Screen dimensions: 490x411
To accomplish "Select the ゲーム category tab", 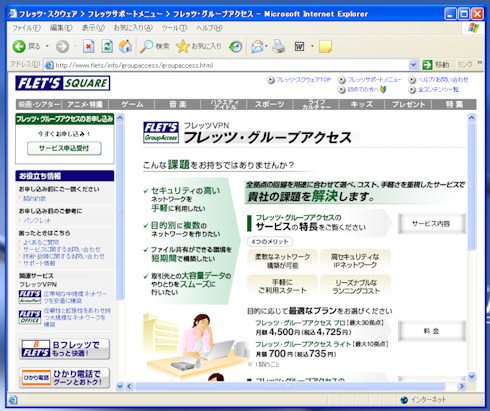I will pyautogui.click(x=131, y=104).
